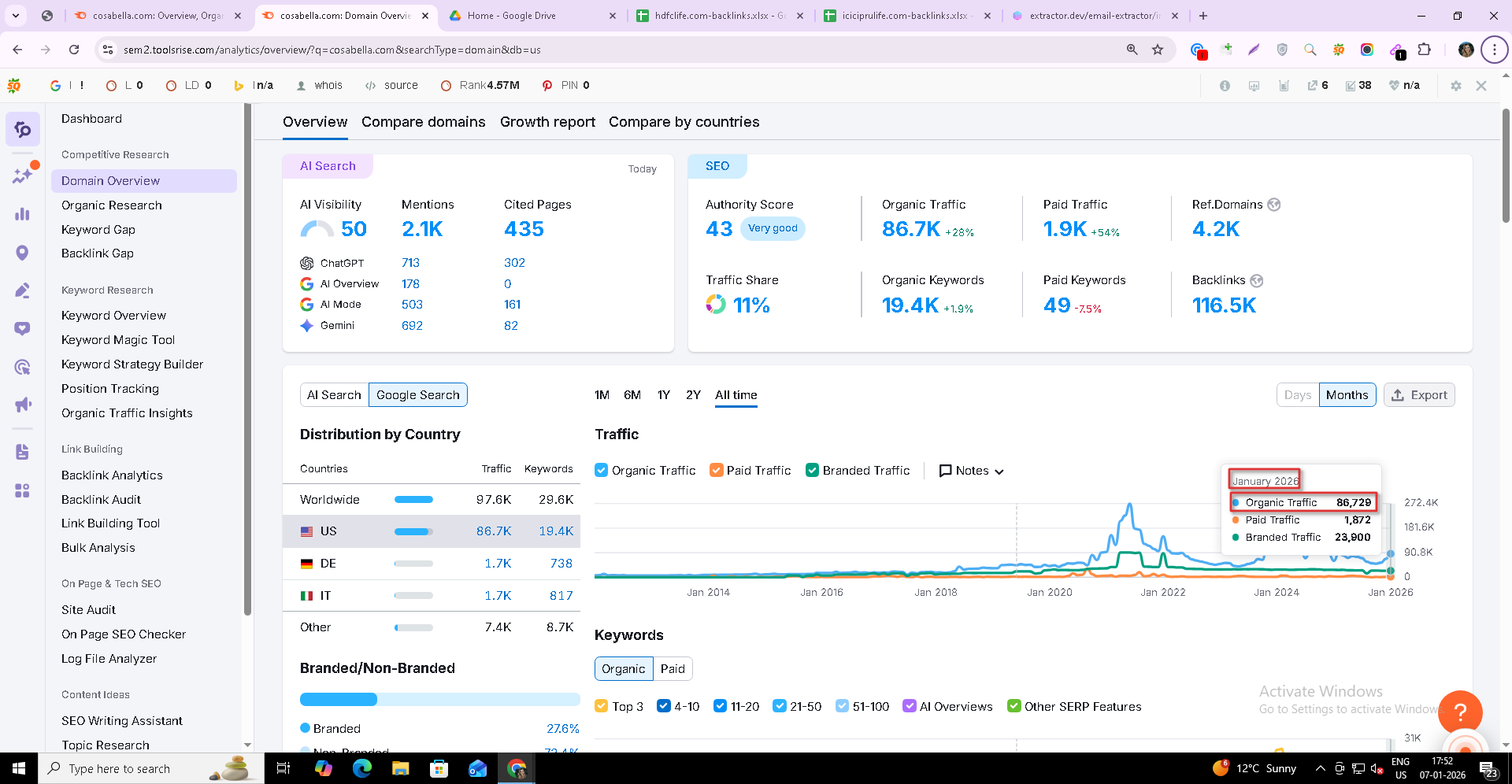Click the help question mark bubble

tap(1459, 712)
